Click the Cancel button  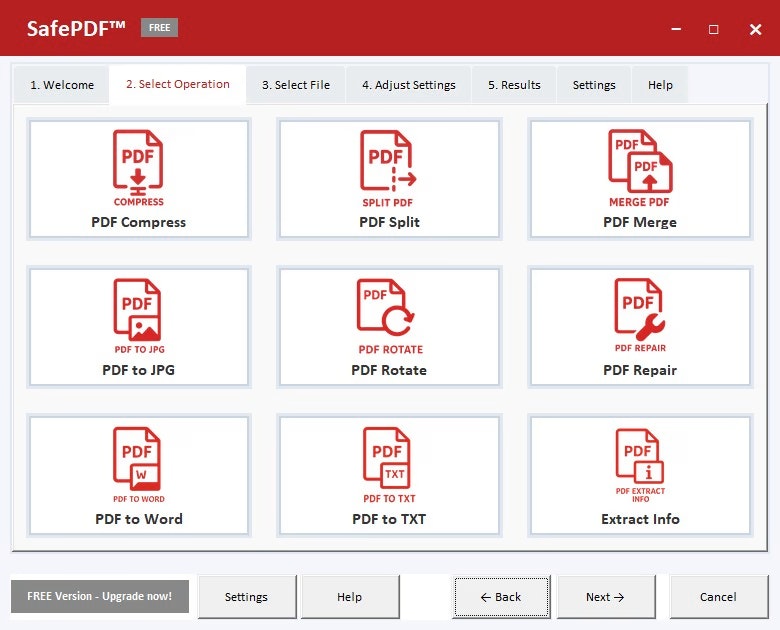(718, 597)
